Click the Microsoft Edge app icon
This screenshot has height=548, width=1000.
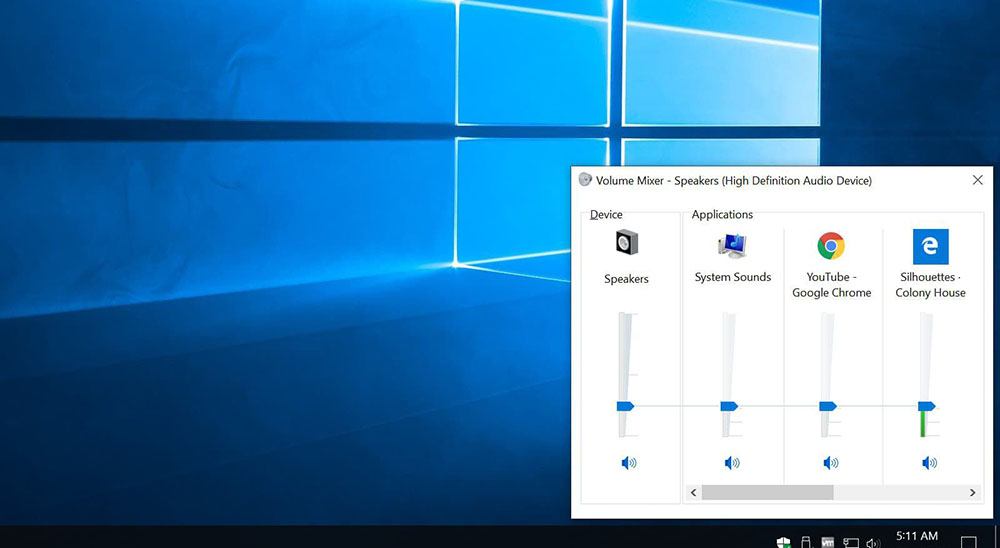[930, 246]
